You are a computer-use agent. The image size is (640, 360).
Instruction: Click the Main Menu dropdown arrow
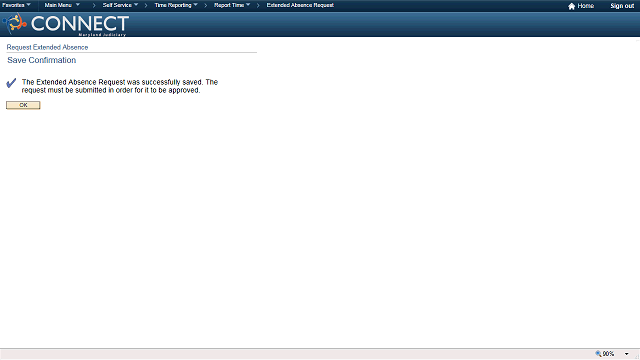[78, 5]
